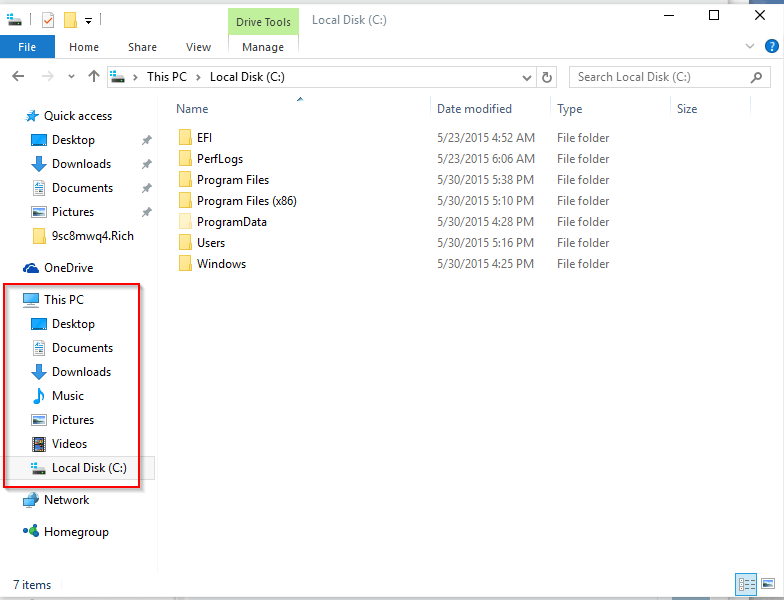Click the Back navigation arrow

click(x=18, y=77)
